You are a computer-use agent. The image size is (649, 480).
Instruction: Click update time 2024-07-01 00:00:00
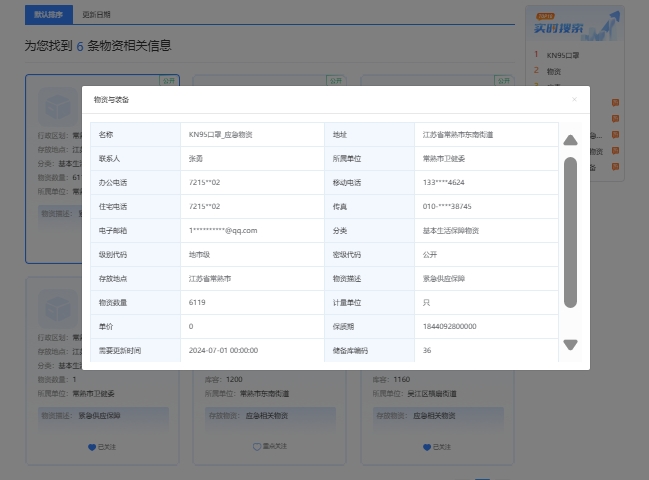(224, 350)
